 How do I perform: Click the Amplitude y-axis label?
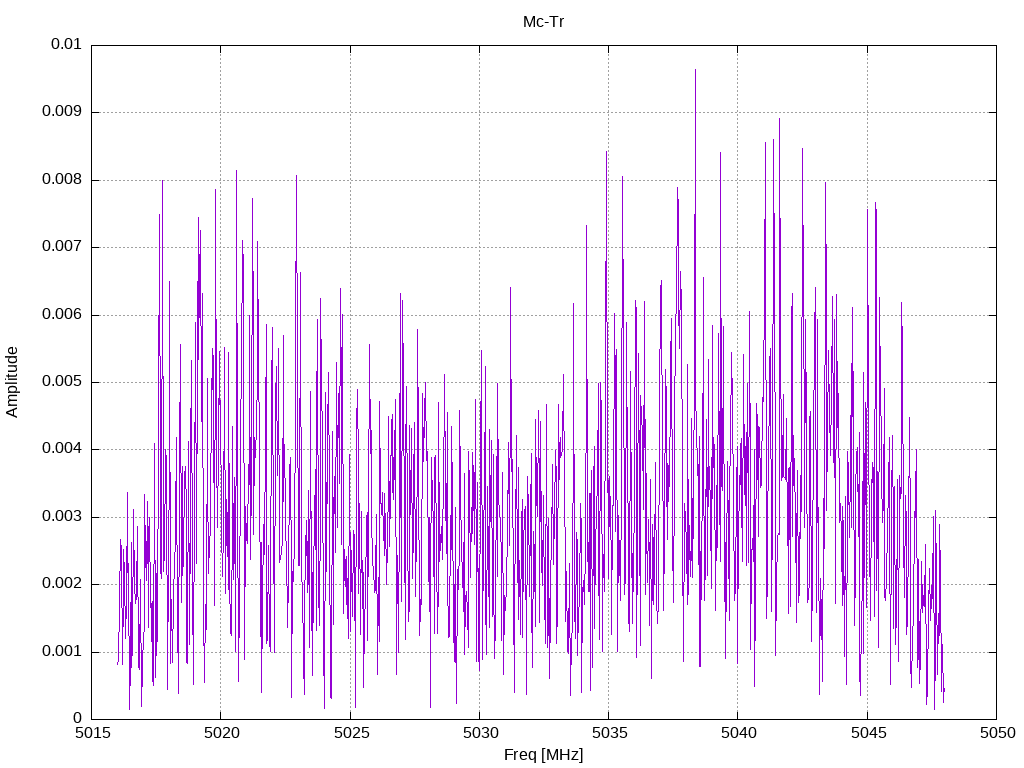click(12, 382)
